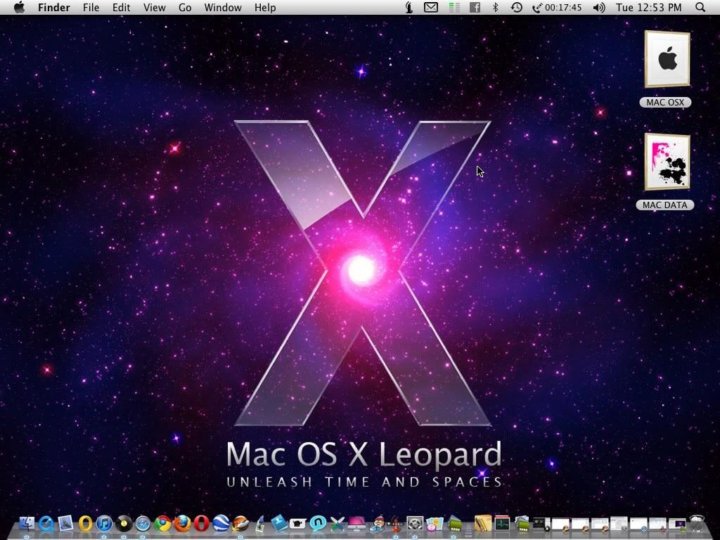Open the yellow O app in dock
The width and height of the screenshot is (720, 540).
[x=85, y=523]
